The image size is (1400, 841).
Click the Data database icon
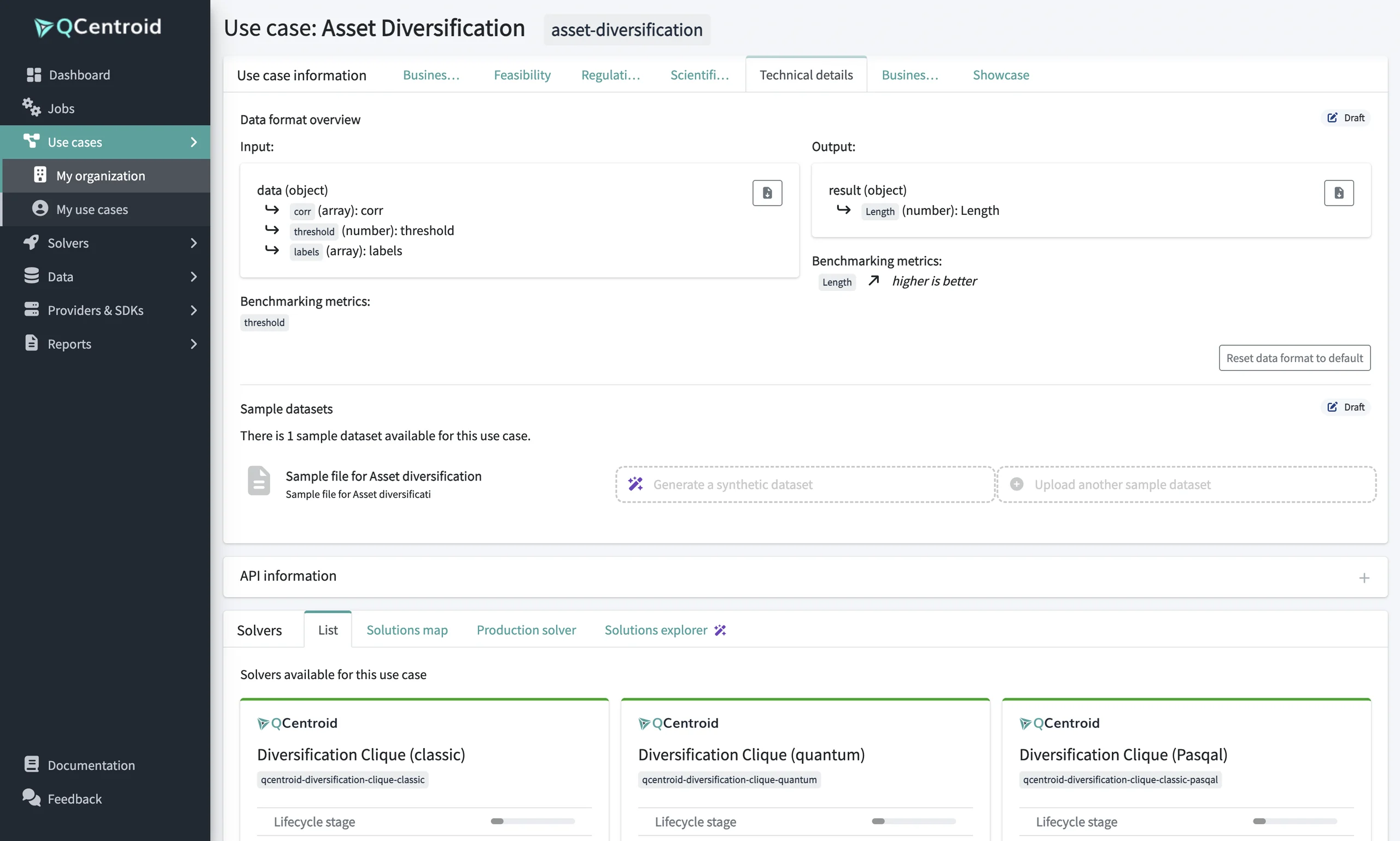[x=31, y=276]
